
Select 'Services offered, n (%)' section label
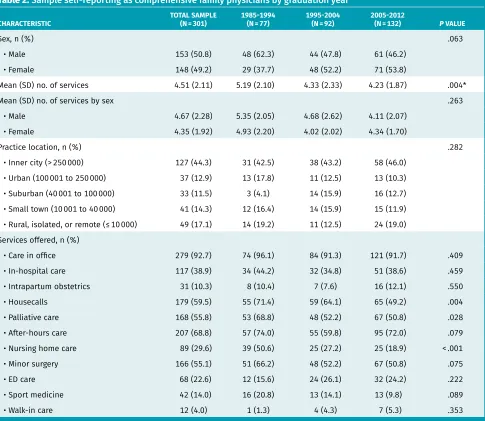coord(40,240)
